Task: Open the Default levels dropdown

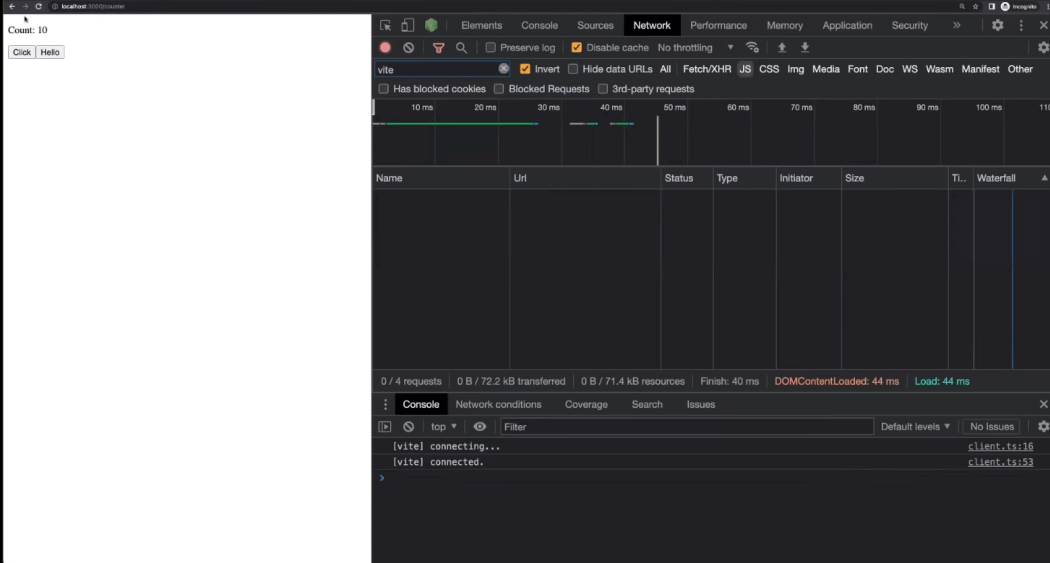Action: click(915, 426)
